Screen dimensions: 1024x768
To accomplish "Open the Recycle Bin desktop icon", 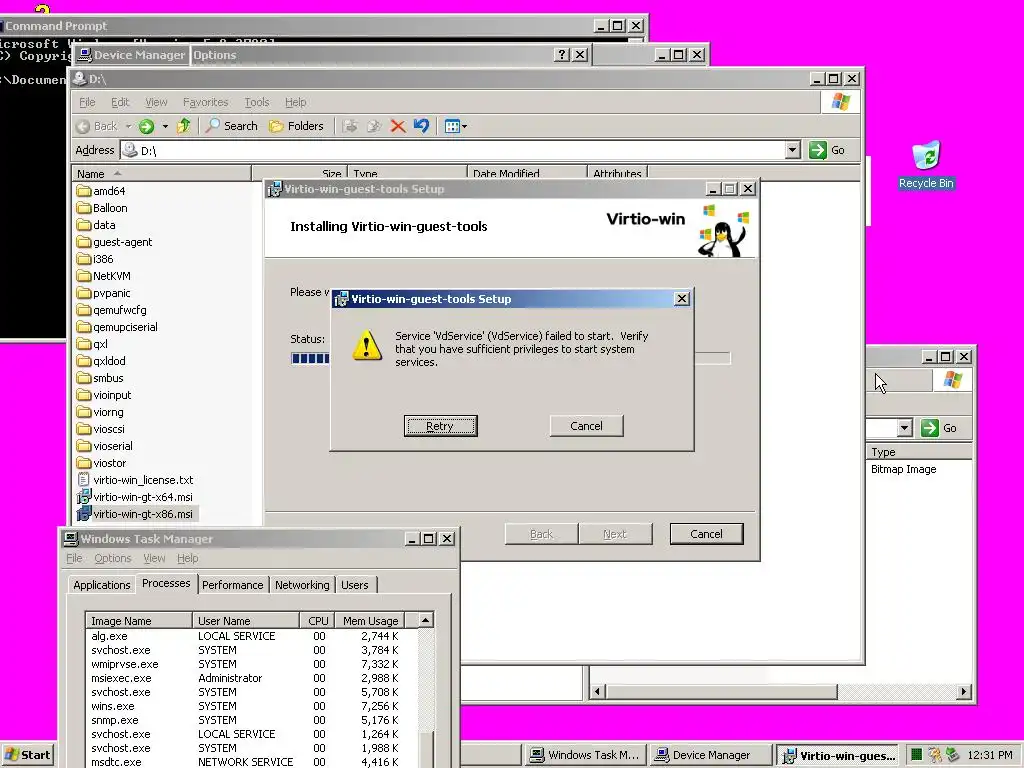I will pyautogui.click(x=926, y=165).
